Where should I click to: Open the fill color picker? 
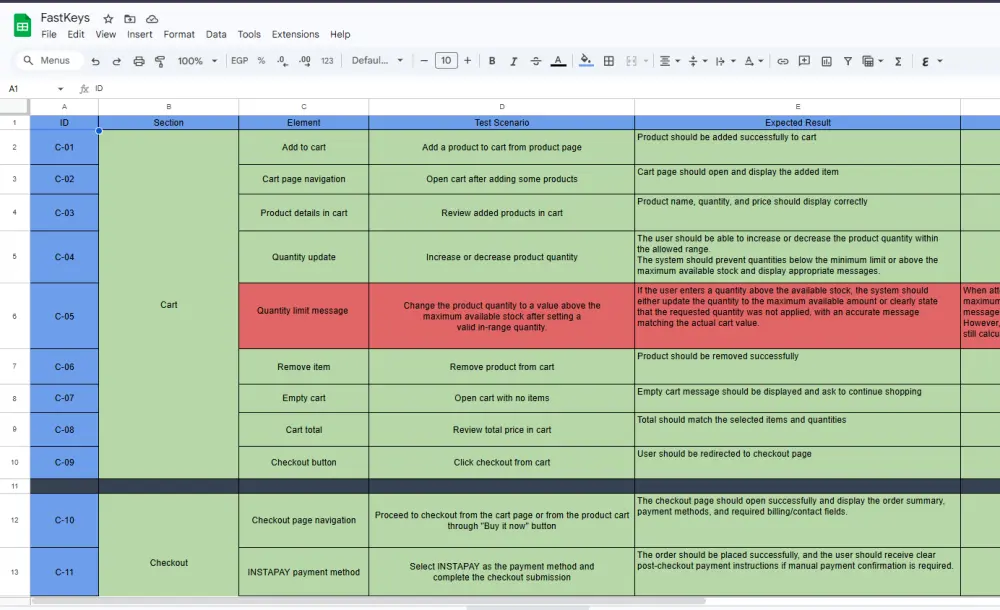click(585, 61)
